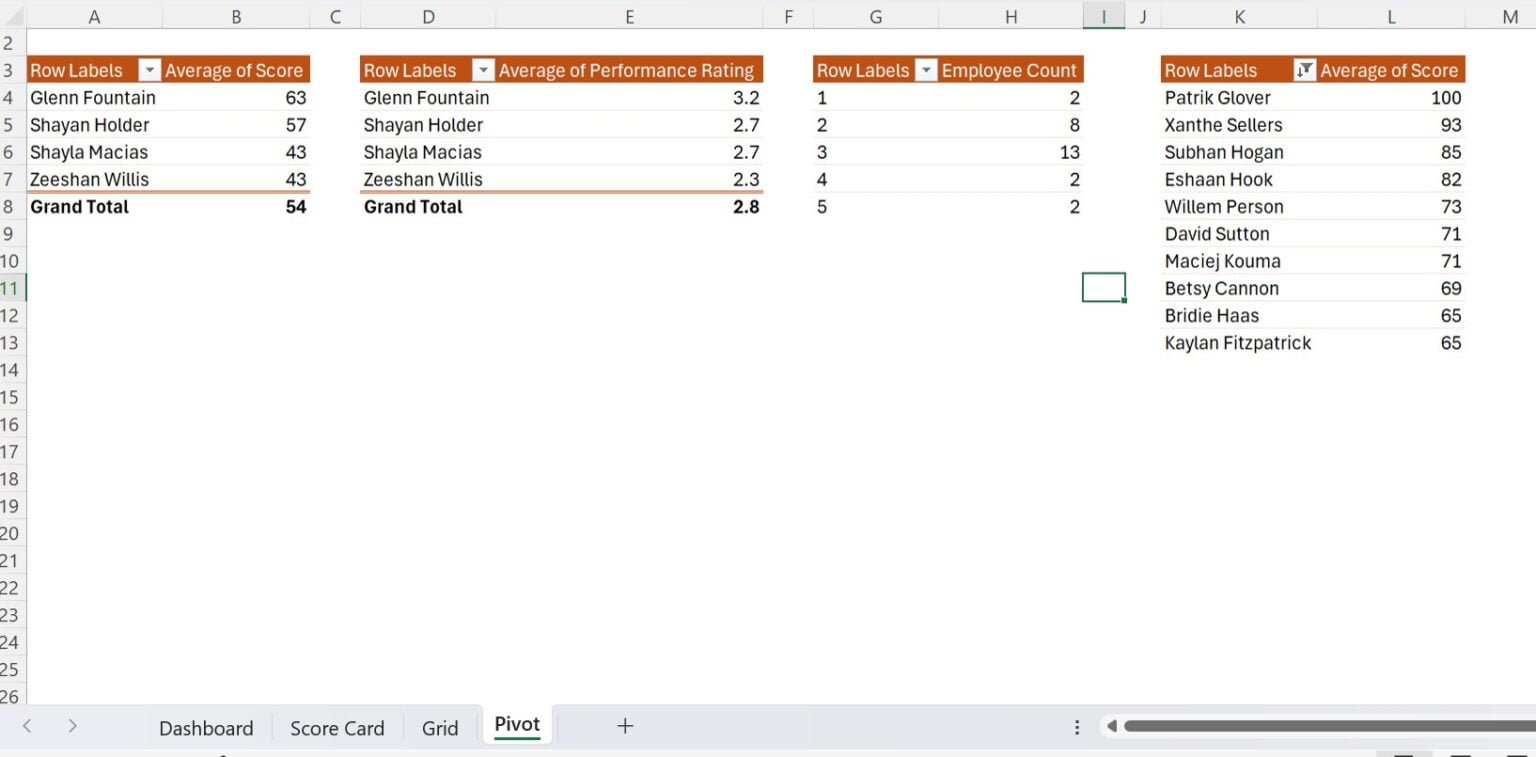The height and width of the screenshot is (757, 1536).
Task: Open the Grid sheet tab
Action: (440, 727)
